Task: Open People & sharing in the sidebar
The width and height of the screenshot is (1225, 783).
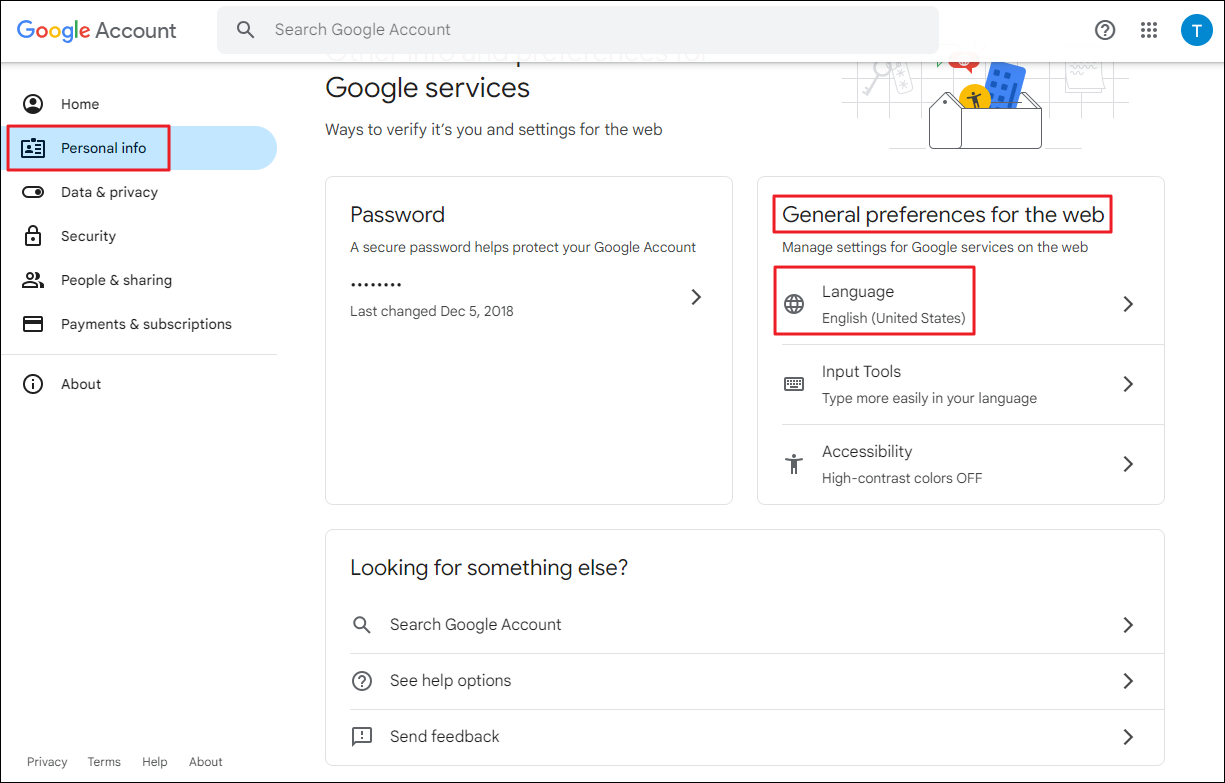Action: [139, 280]
